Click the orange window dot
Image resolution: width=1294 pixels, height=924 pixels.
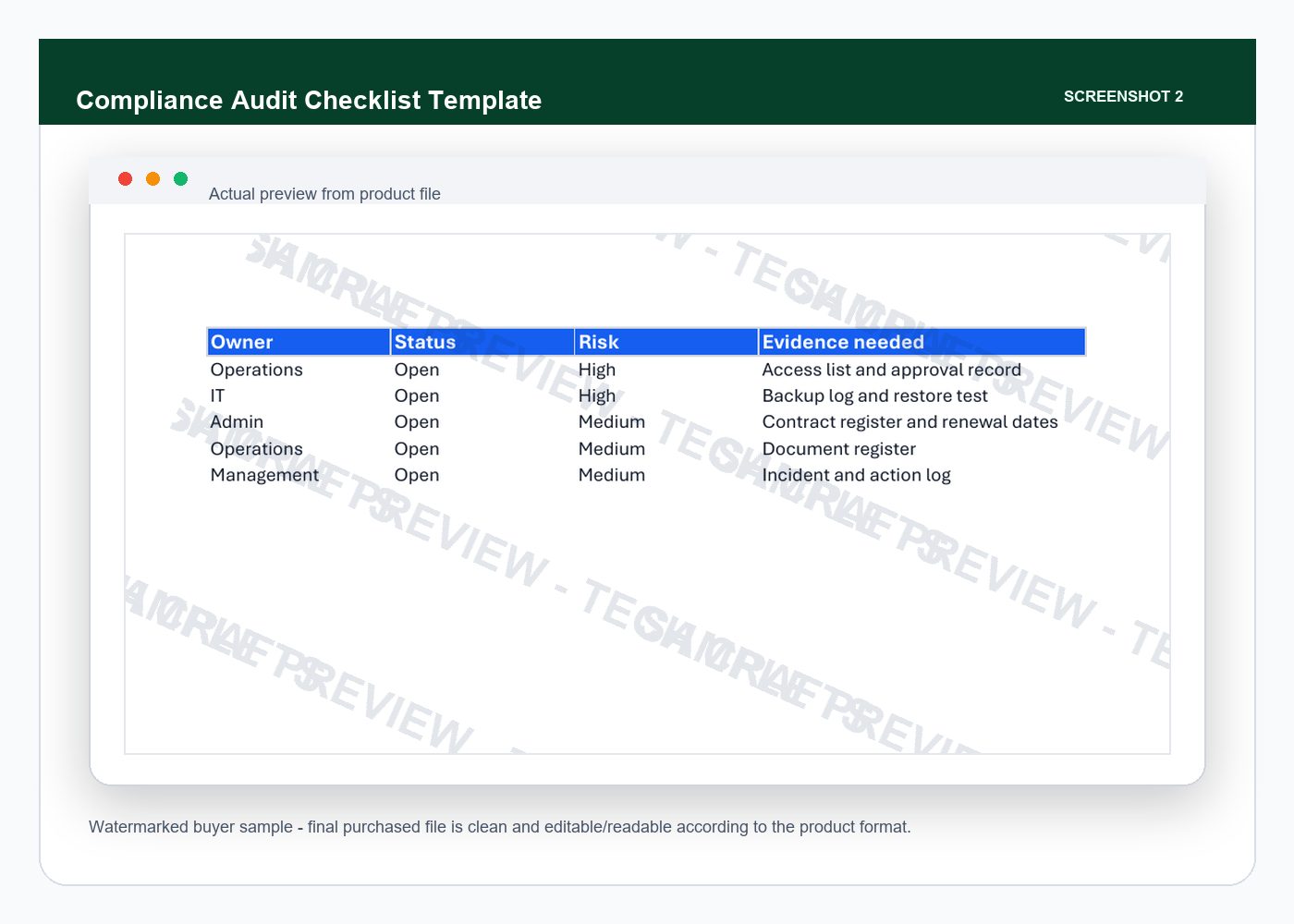(153, 178)
